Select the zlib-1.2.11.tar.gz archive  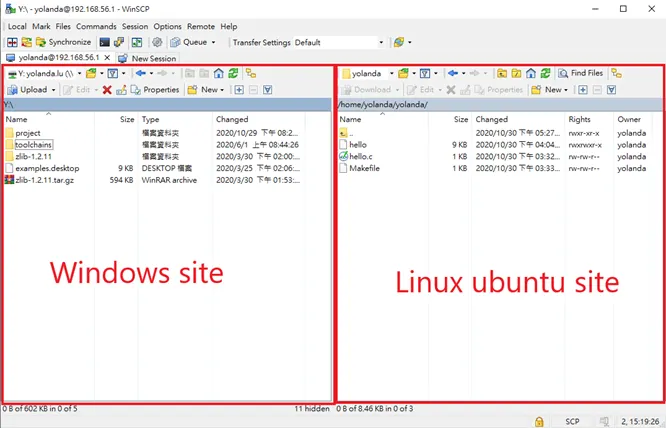[44, 180]
